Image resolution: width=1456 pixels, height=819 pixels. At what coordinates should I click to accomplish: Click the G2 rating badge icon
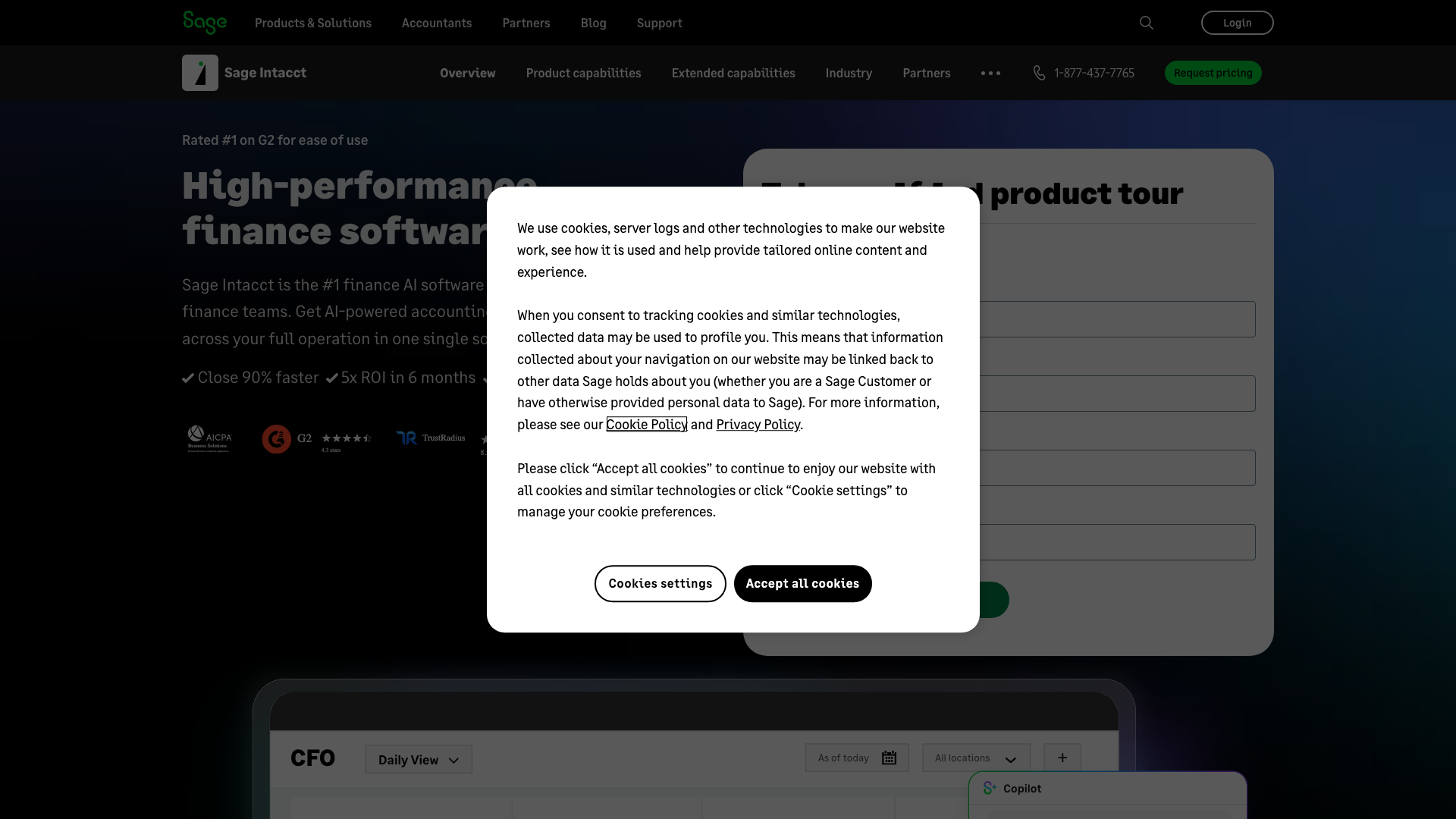coord(277,438)
